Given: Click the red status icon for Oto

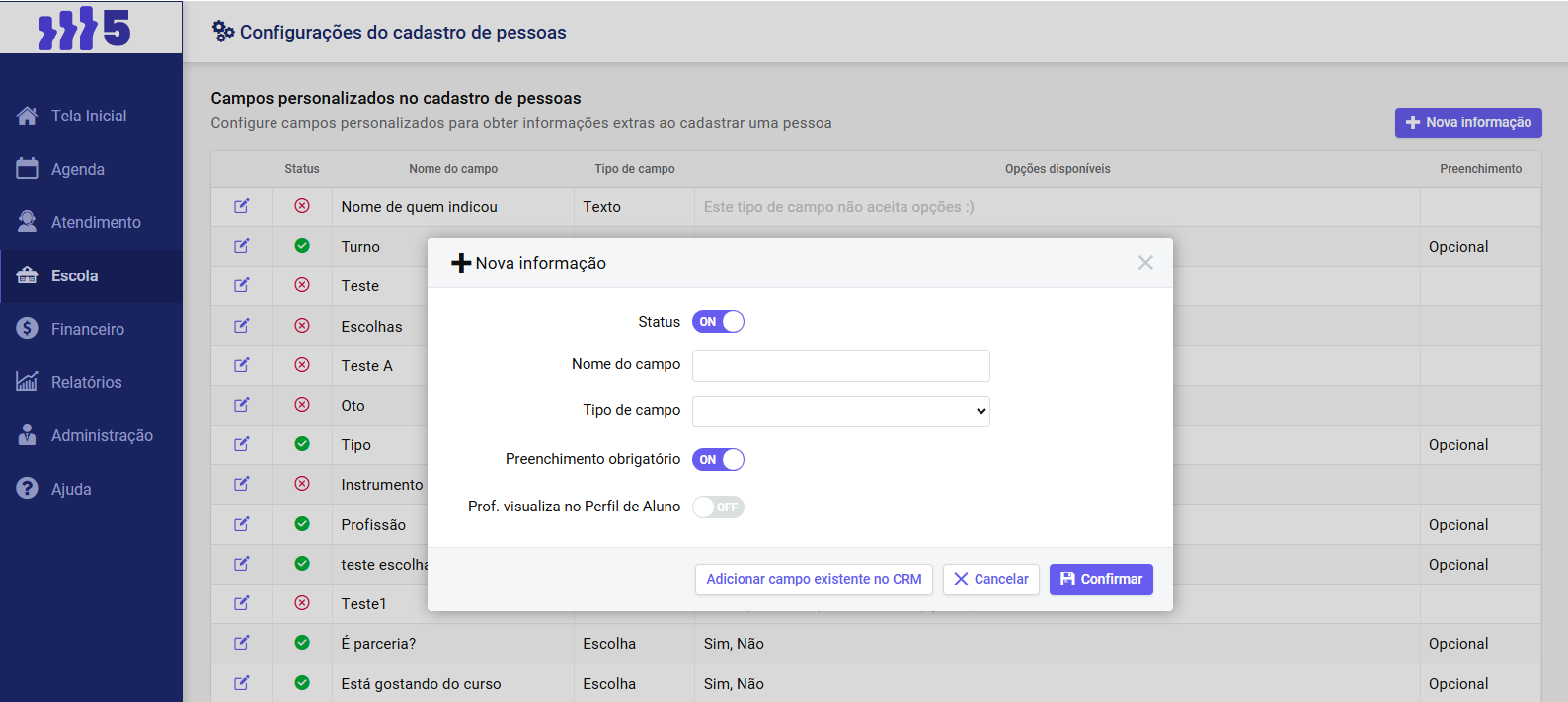Looking at the screenshot, I should point(302,405).
